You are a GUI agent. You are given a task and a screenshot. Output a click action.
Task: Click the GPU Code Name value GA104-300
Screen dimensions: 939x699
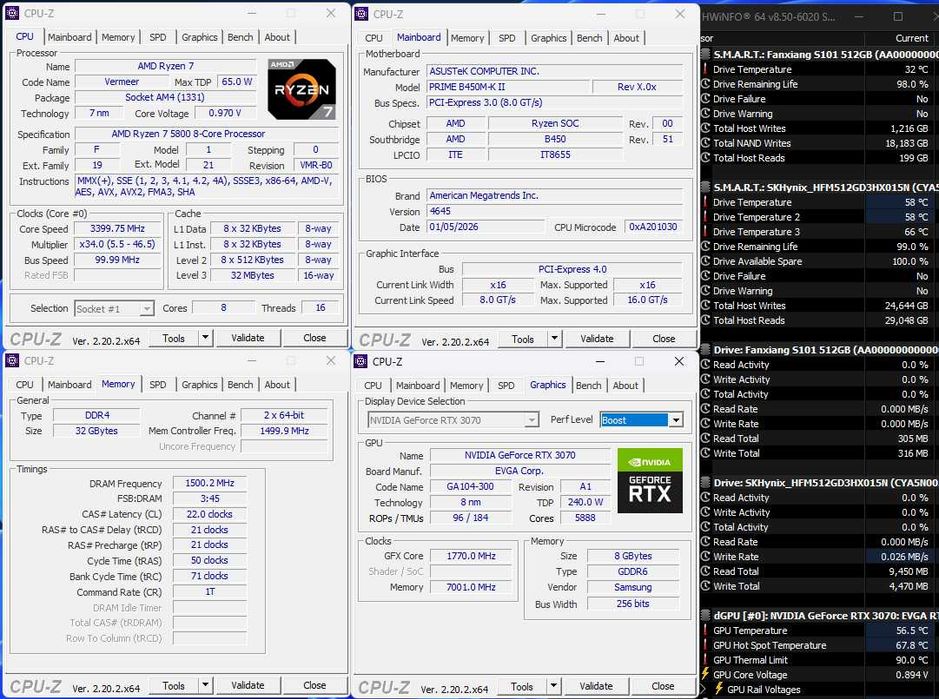[470, 486]
